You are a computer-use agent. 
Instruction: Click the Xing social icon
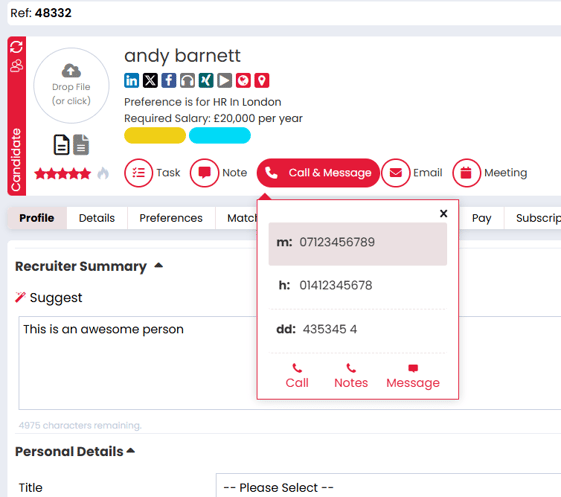(x=206, y=81)
